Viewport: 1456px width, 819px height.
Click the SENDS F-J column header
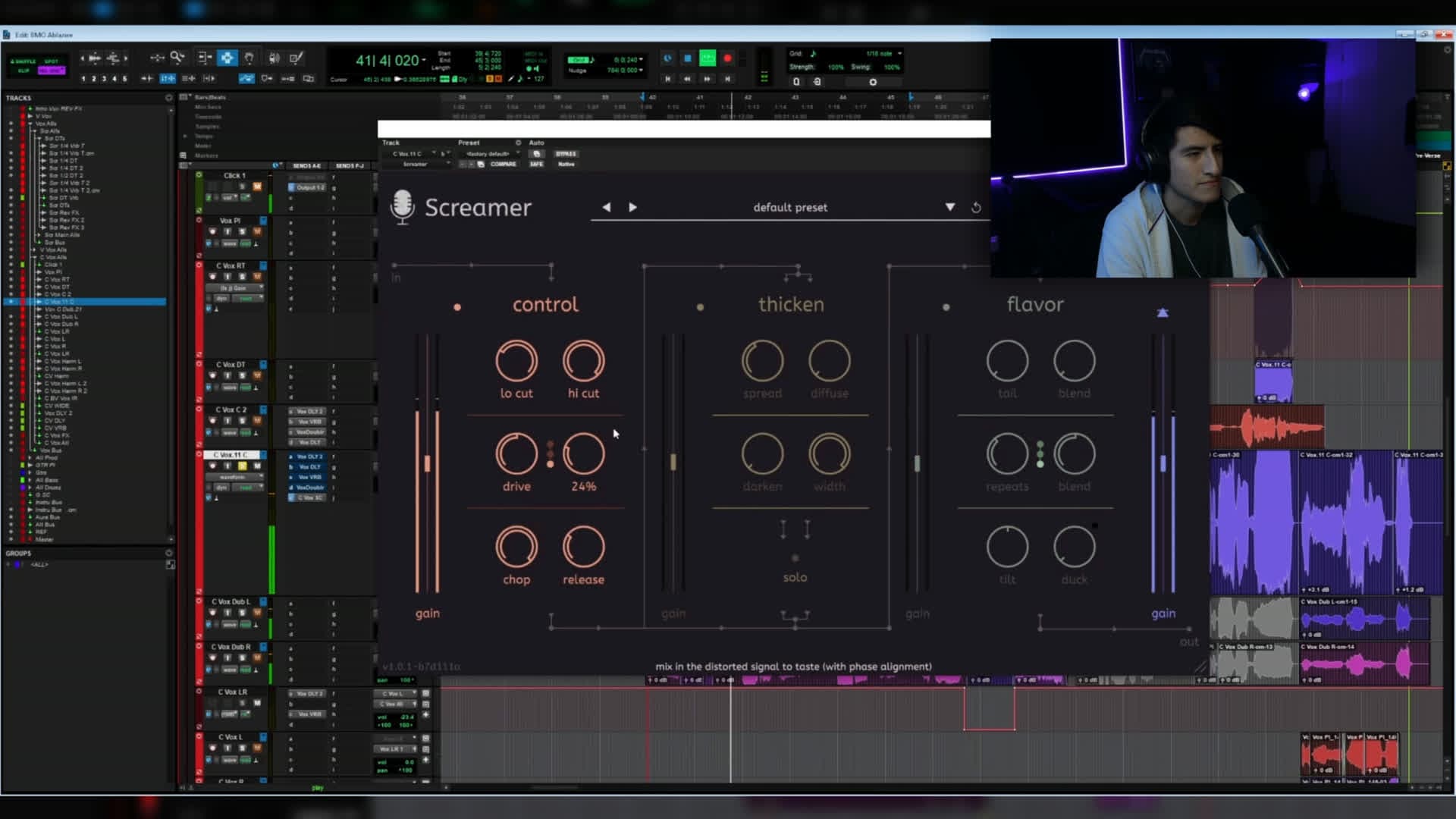coord(350,165)
